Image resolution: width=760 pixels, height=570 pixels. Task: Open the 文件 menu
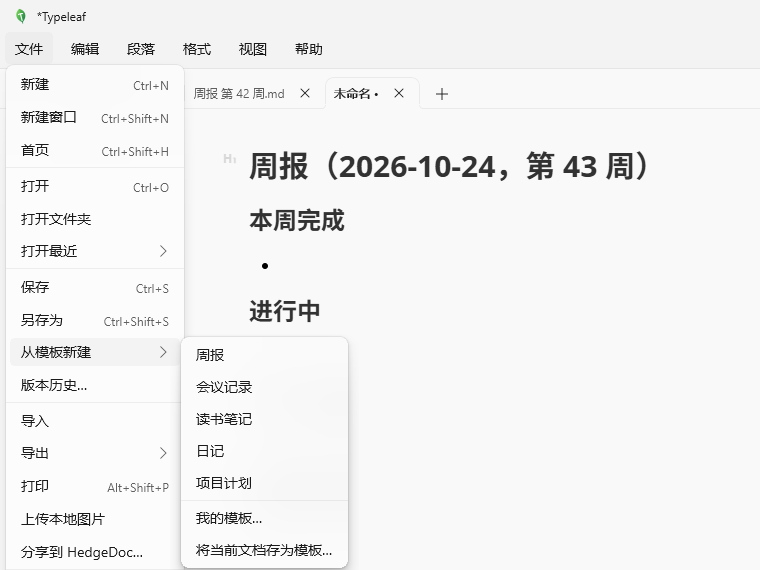pos(29,49)
